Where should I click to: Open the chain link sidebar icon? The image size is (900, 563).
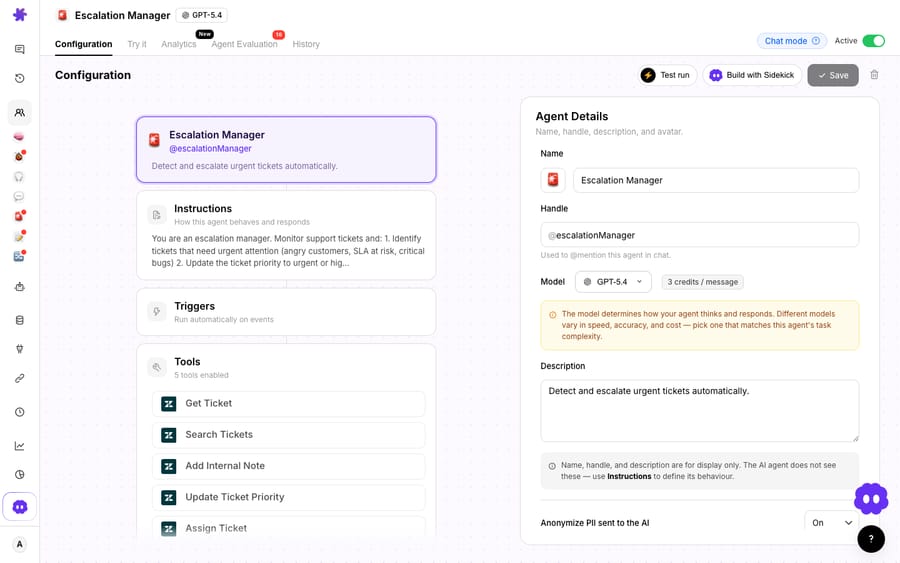pos(20,378)
